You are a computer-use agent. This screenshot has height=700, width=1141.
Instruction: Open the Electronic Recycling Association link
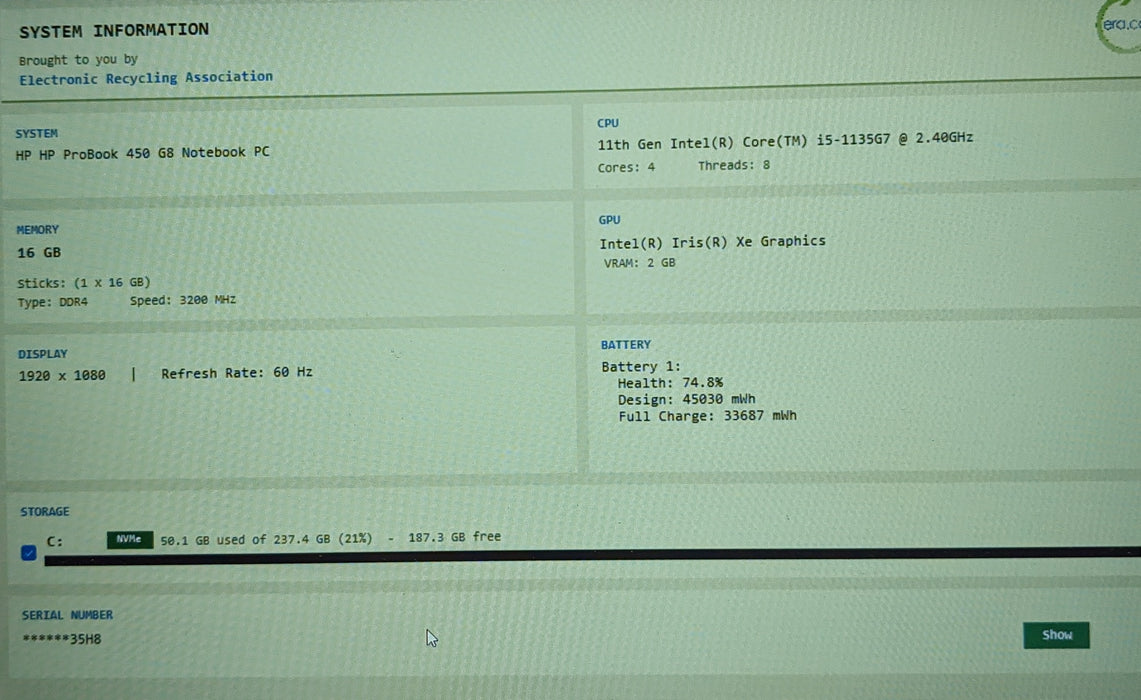click(x=146, y=78)
